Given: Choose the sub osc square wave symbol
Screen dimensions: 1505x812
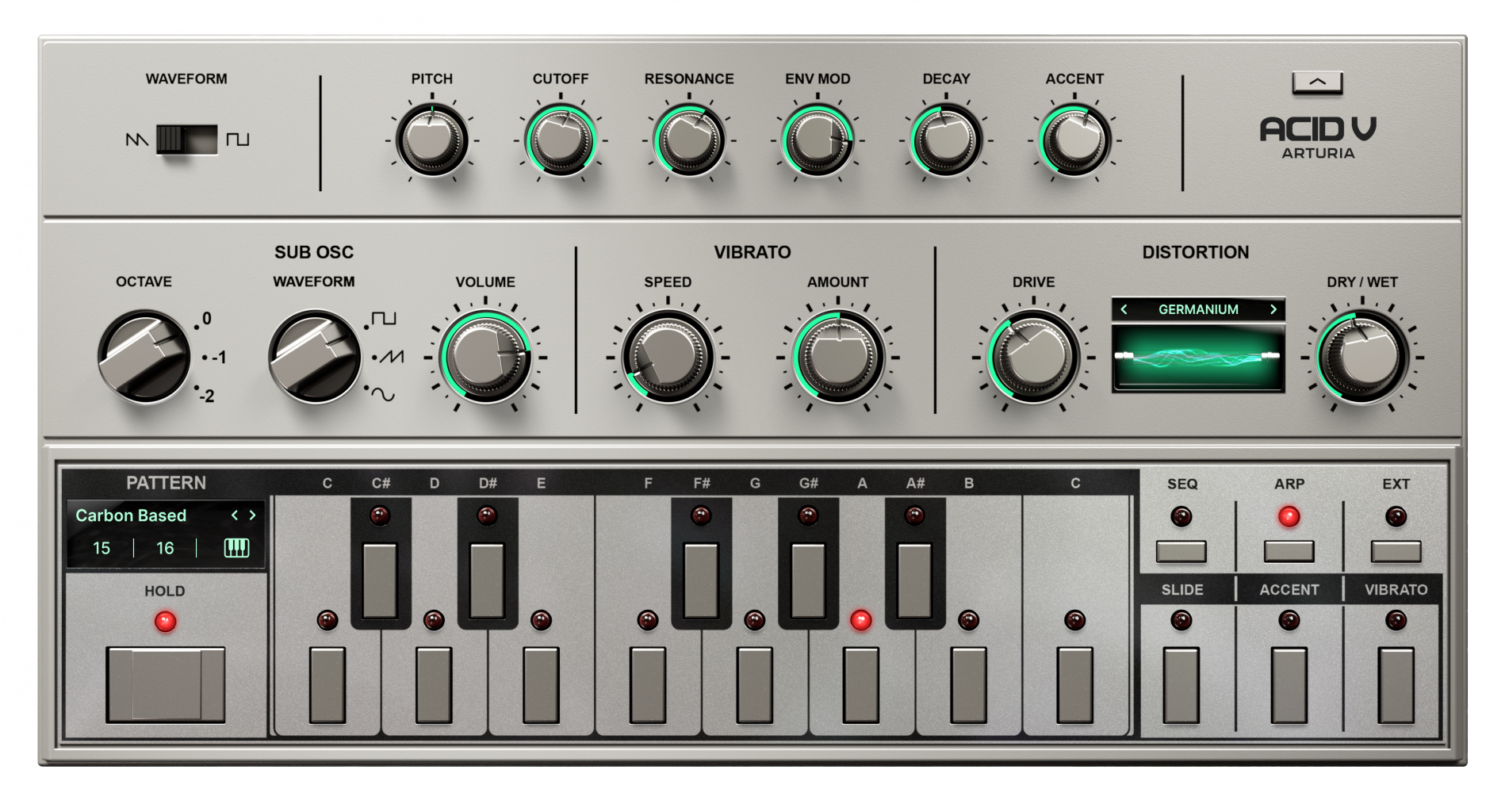Looking at the screenshot, I should click(x=384, y=319).
